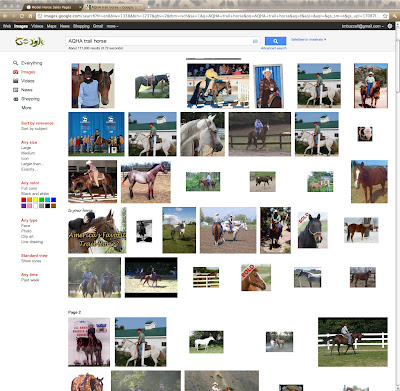Open the chestnut horse with white blaze thumbnail
Screen dimensions: 400x391
point(369,182)
